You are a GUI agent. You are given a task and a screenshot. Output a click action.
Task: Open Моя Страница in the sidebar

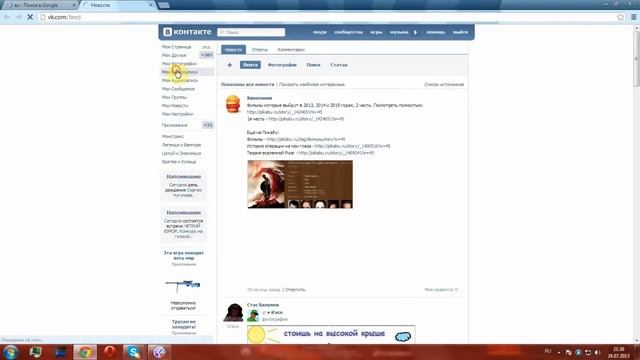[176, 47]
